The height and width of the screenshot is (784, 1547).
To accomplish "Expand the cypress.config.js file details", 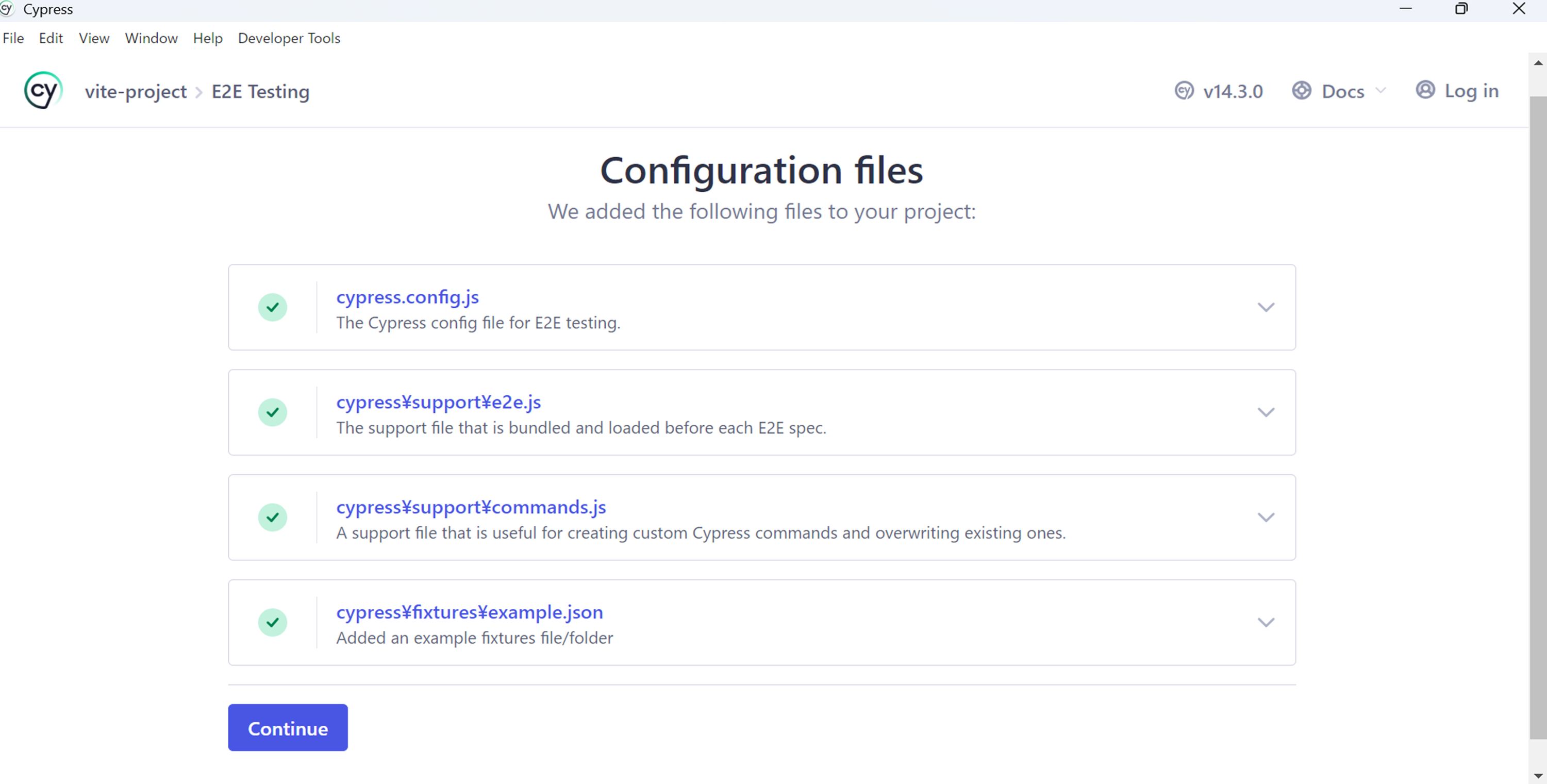I will coord(1266,307).
